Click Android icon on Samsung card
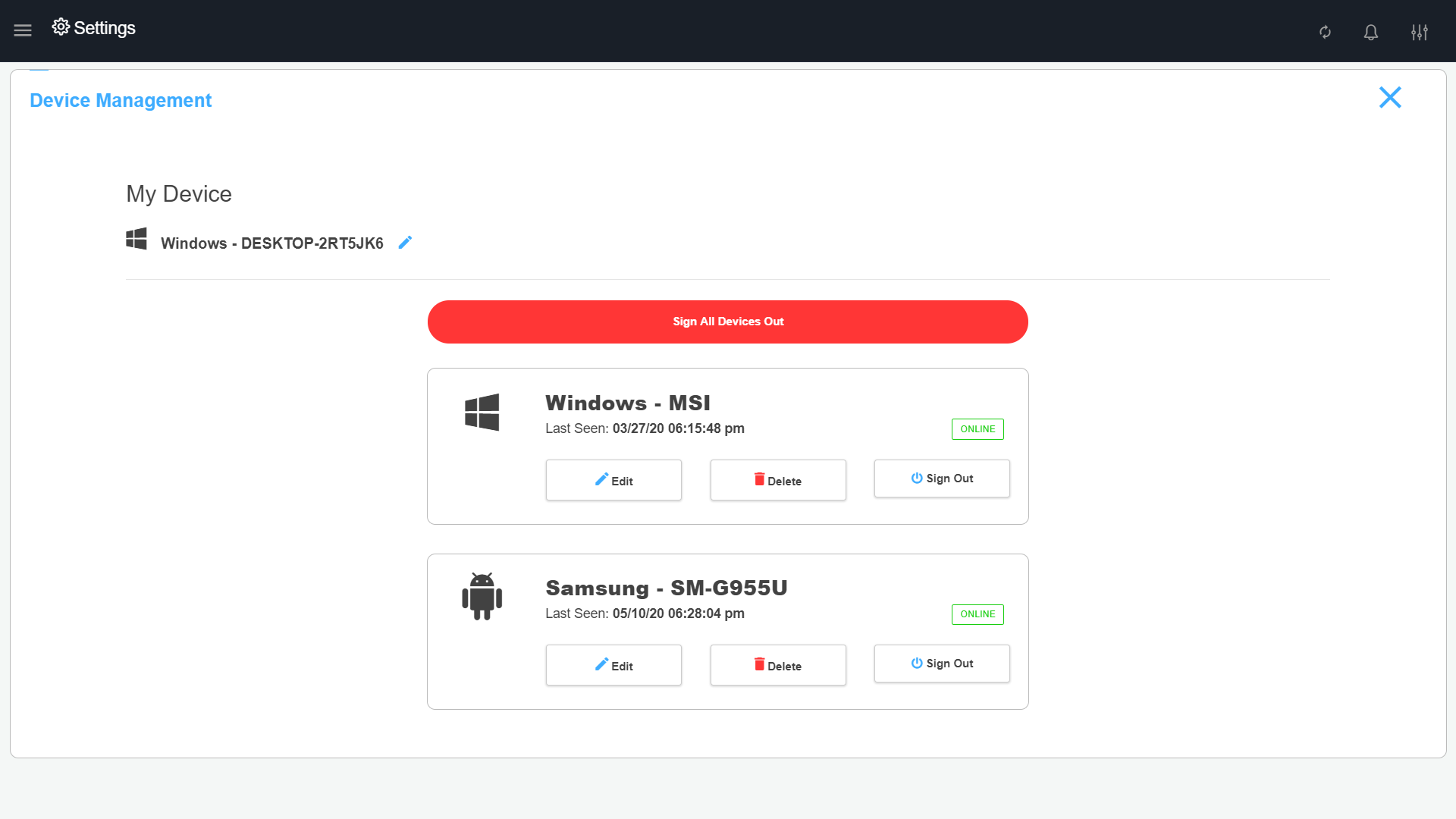The width and height of the screenshot is (1456, 819). point(482,596)
